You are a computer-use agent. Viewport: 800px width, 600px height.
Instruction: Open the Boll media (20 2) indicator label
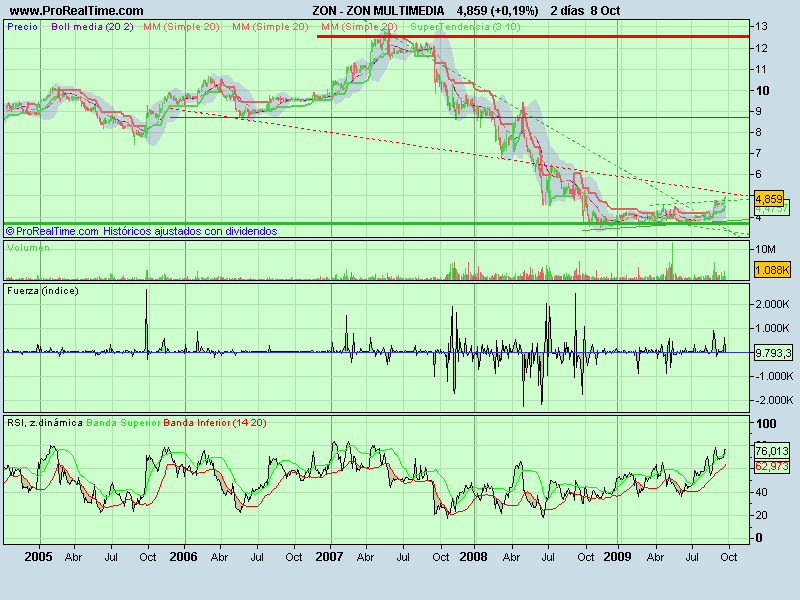point(92,27)
